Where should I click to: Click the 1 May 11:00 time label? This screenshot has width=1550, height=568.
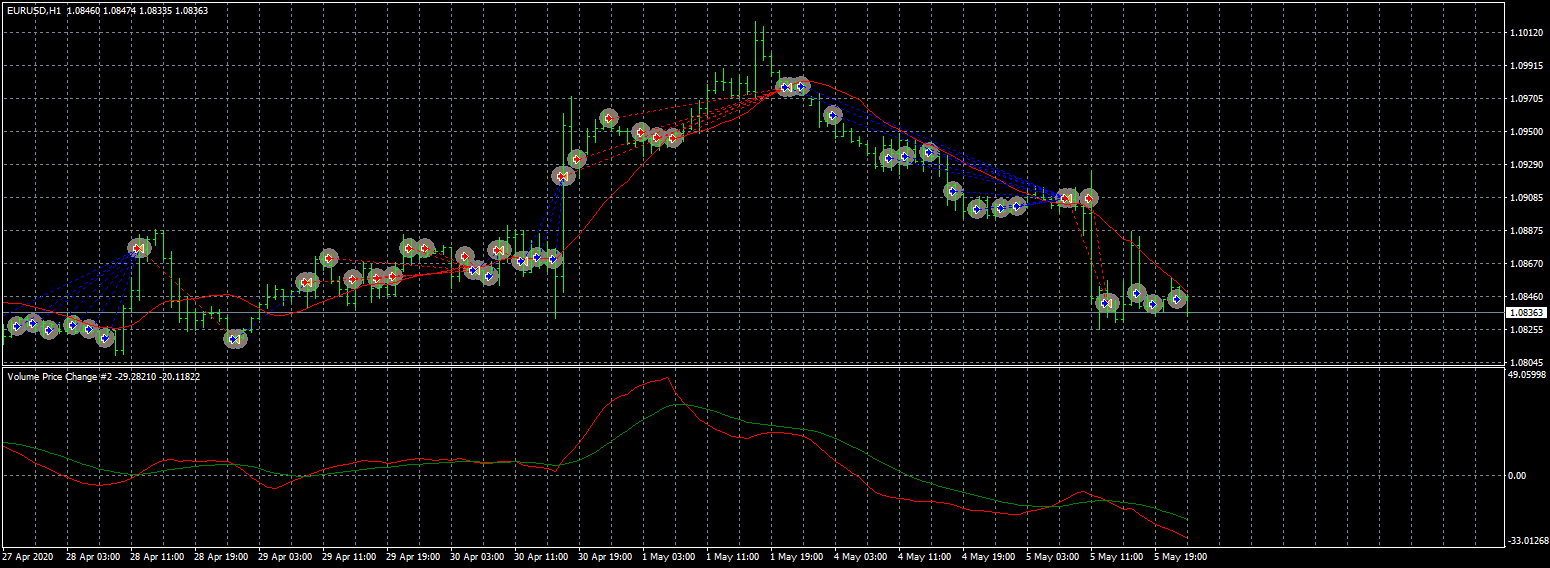733,555
